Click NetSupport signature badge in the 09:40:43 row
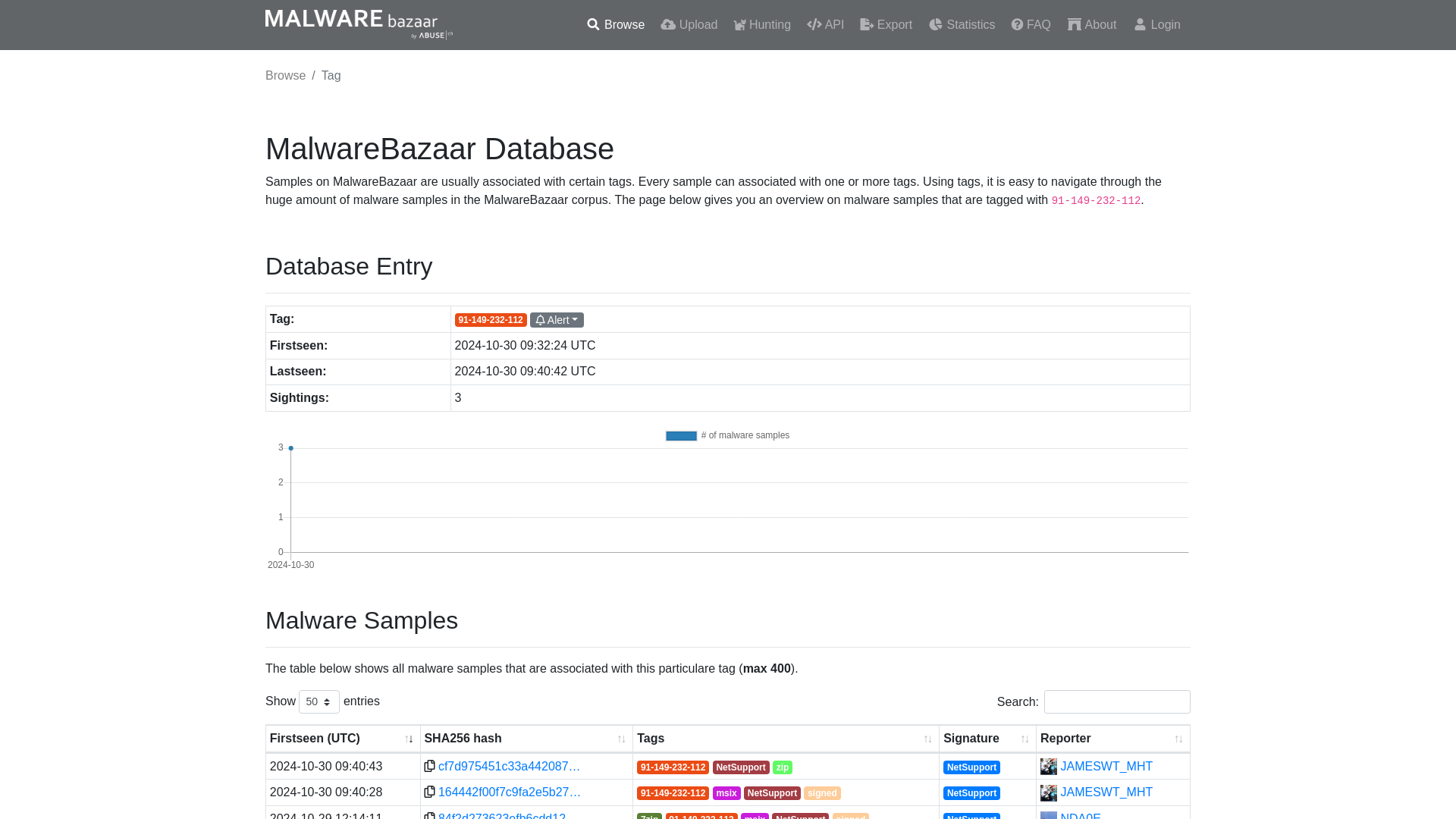This screenshot has width=1456, height=819. (x=971, y=767)
